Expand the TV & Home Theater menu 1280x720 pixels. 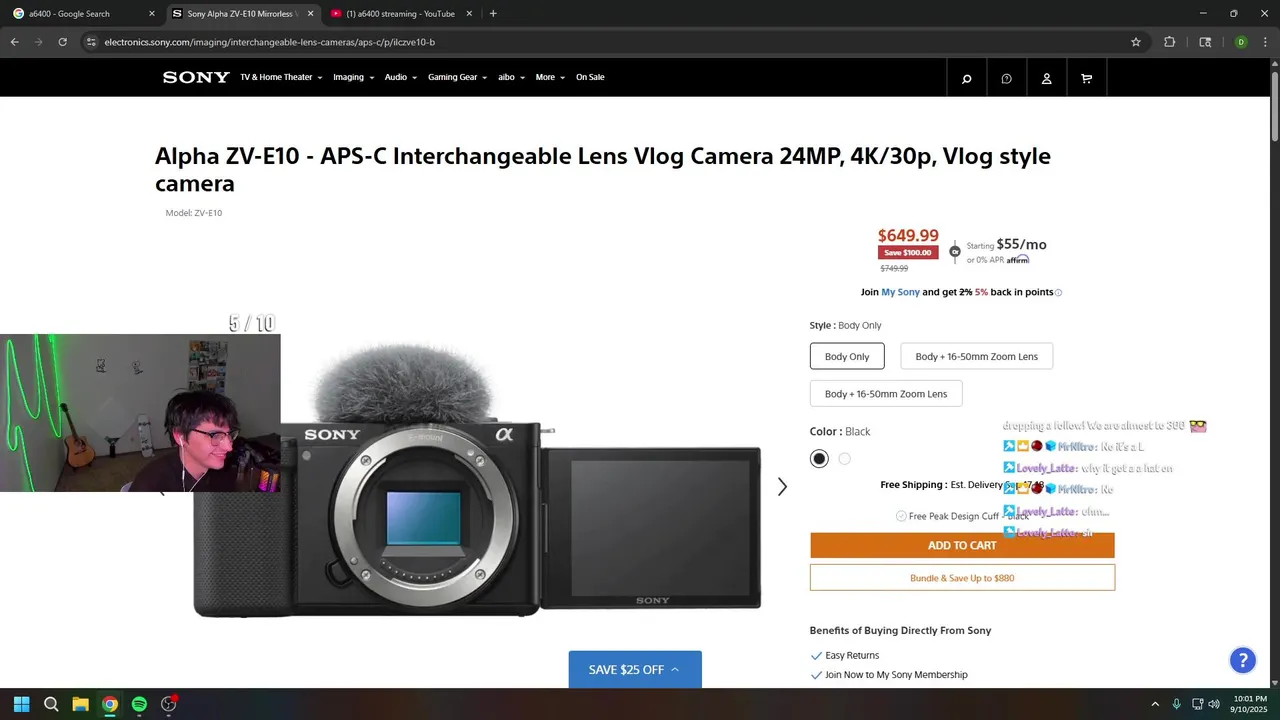(x=281, y=77)
